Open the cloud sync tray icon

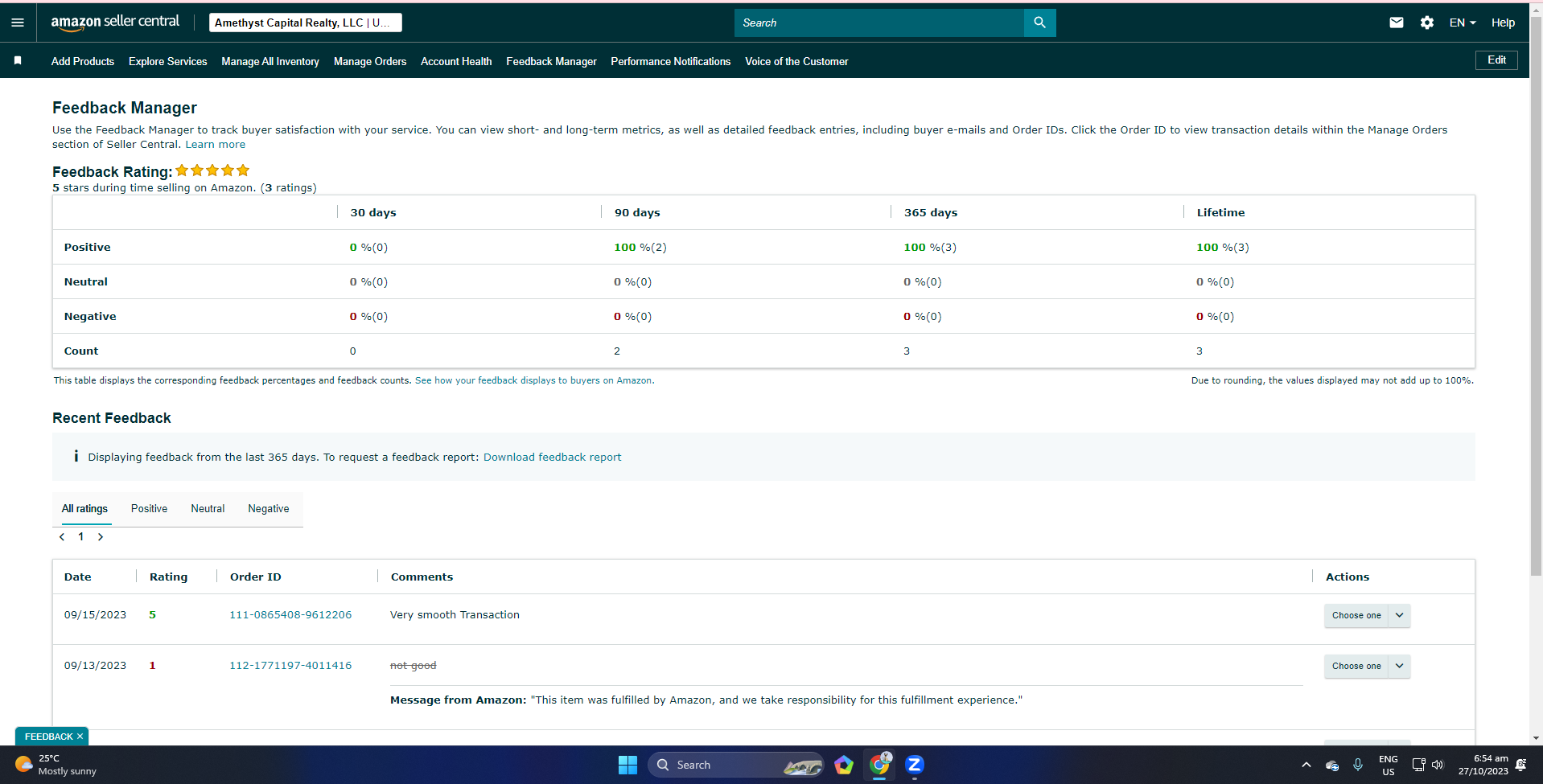(1332, 766)
